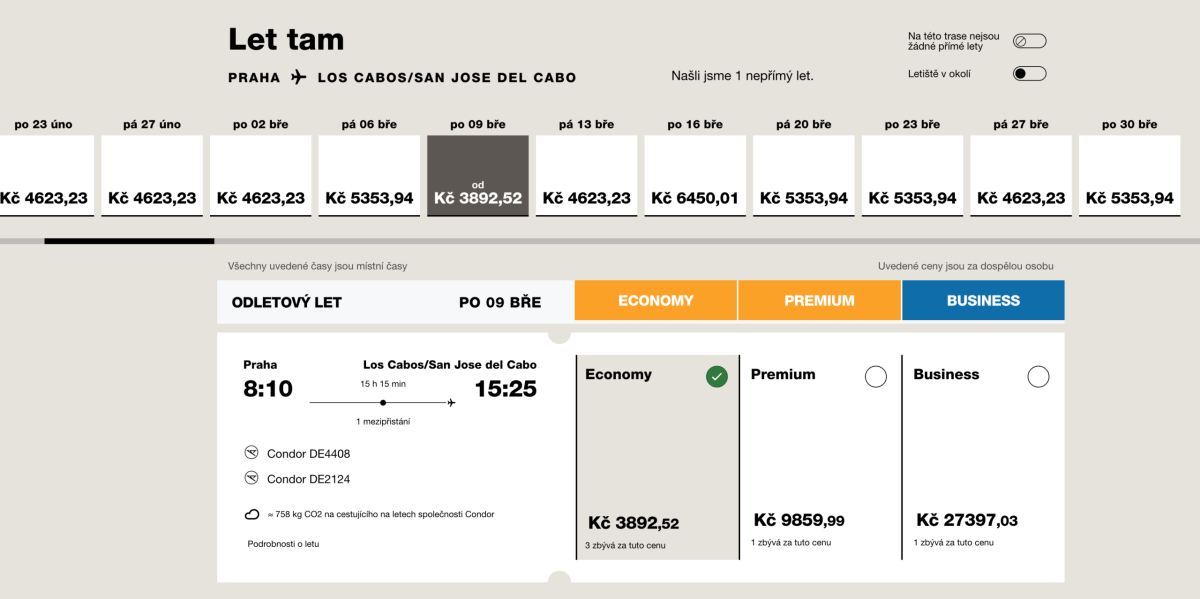1200x599 pixels.
Task: Click the Business price Kč 27397,03
Action: (967, 521)
